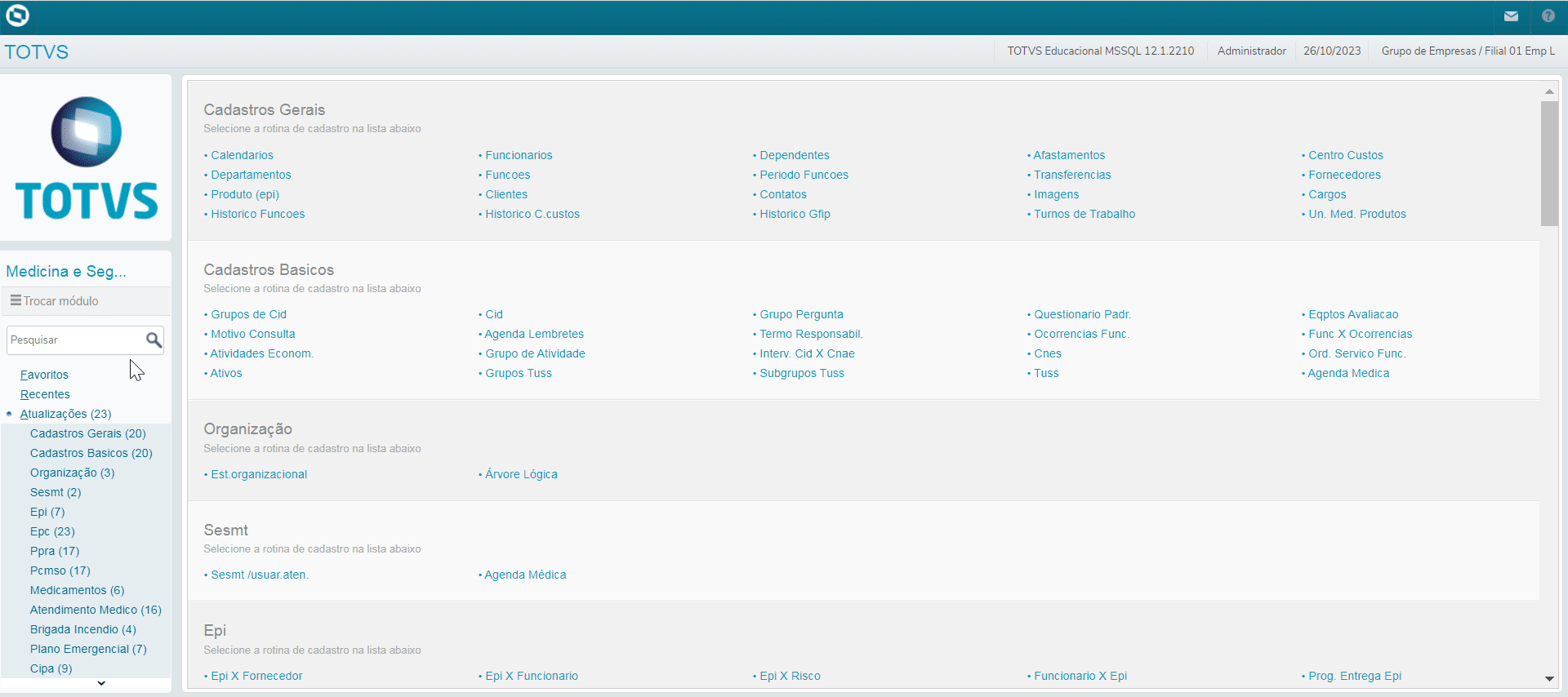
Task: Click the TOTVS title text in header
Action: click(x=37, y=52)
